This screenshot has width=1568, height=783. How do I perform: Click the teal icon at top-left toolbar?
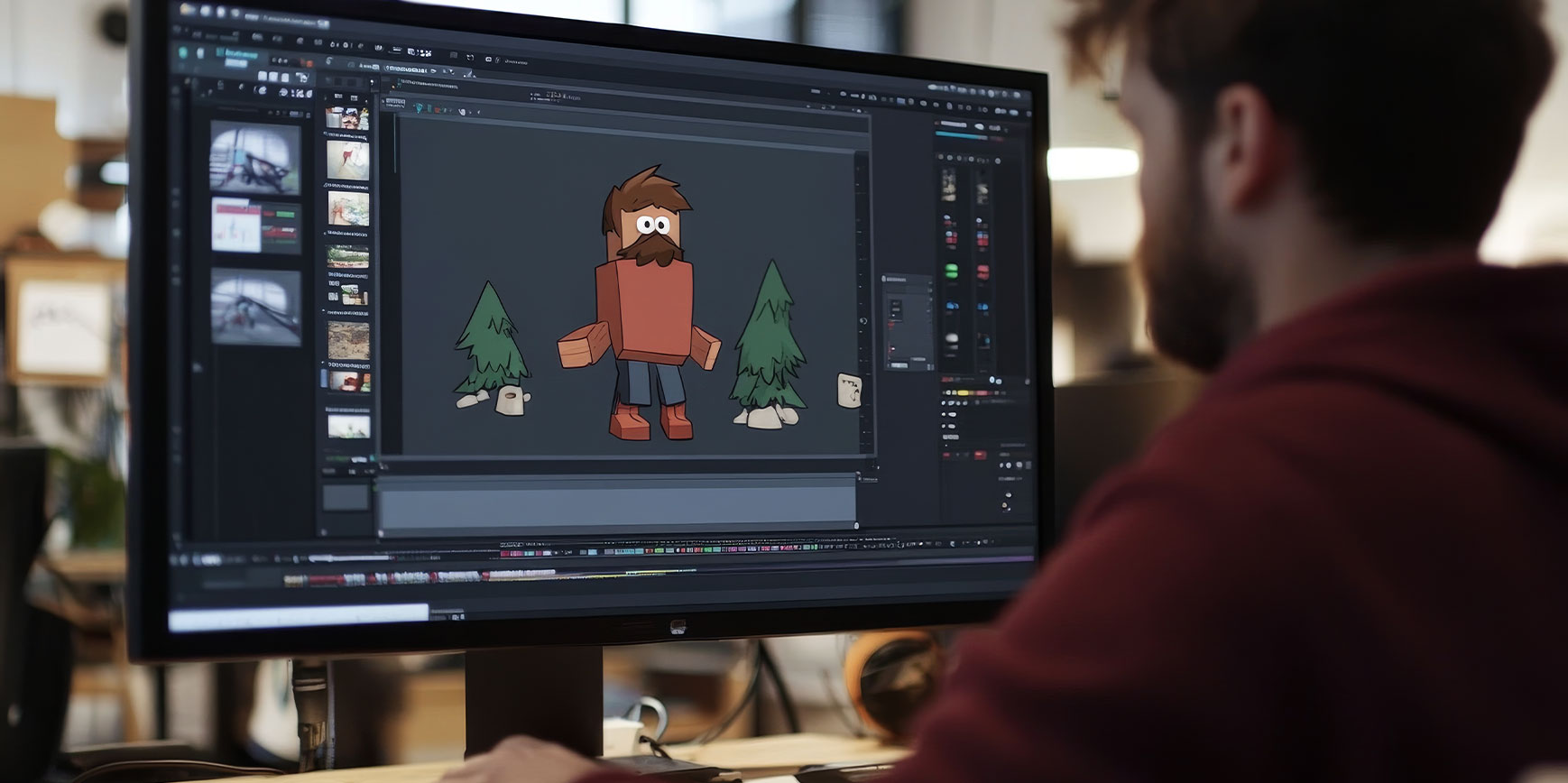pos(184,52)
